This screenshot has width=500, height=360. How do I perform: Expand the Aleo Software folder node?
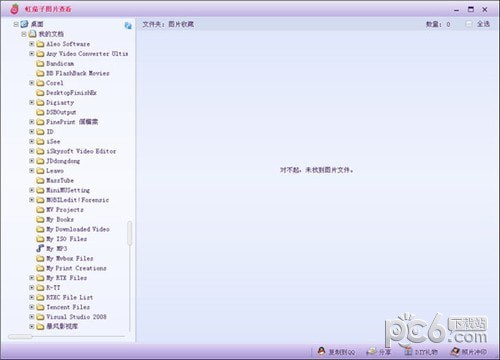[x=32, y=44]
